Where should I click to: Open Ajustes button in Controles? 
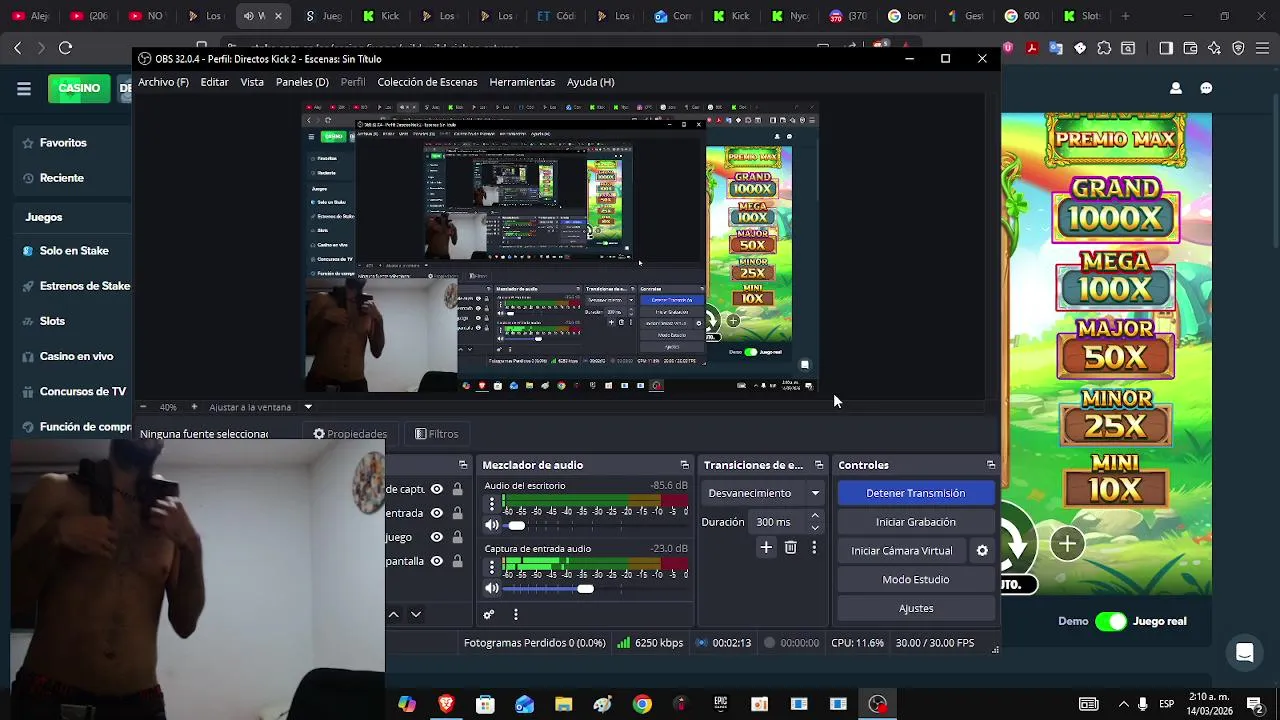915,608
